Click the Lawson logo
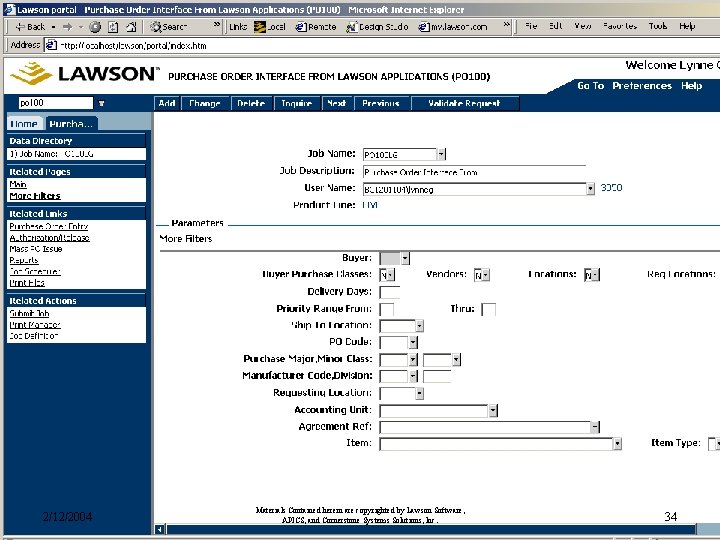The image size is (720, 540). (84, 74)
